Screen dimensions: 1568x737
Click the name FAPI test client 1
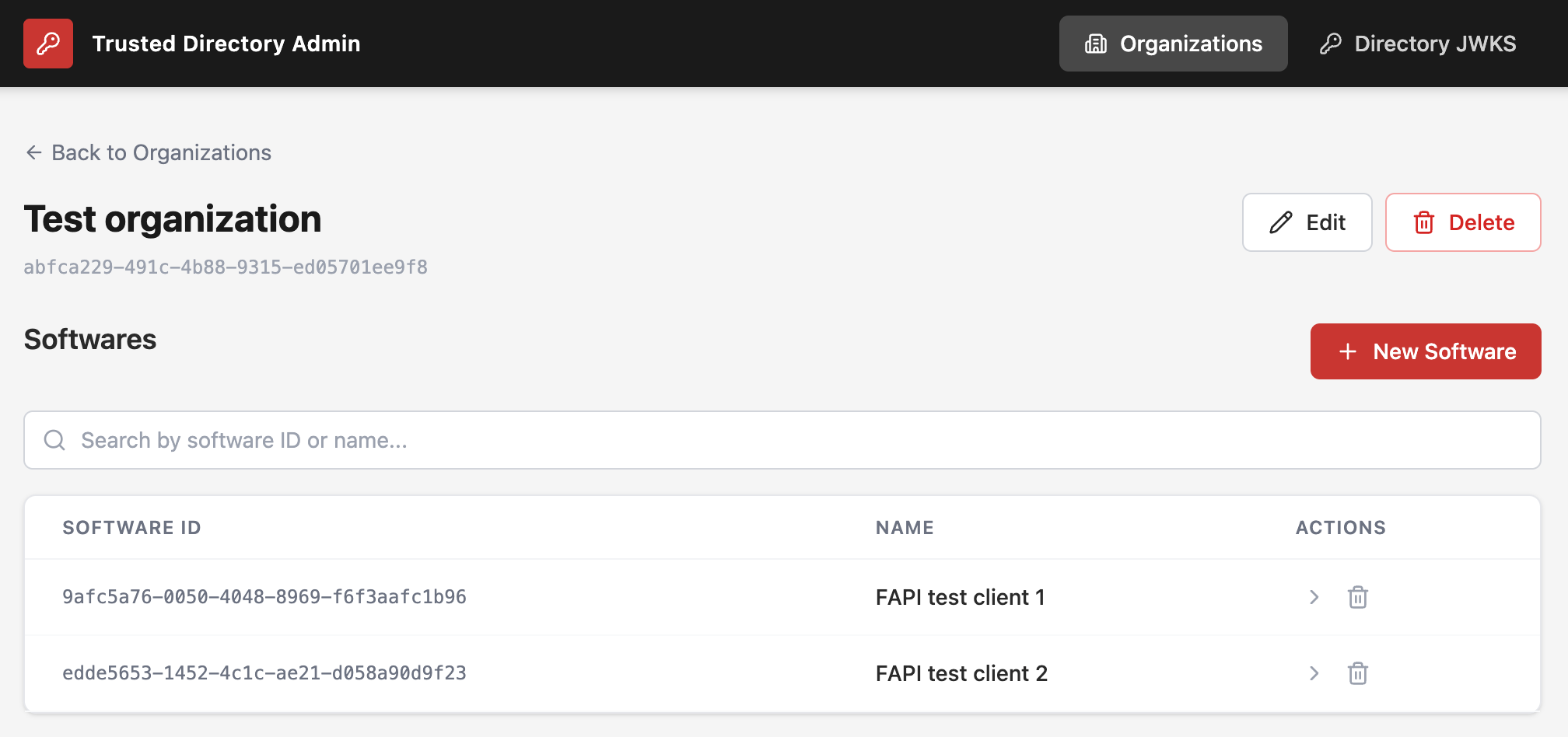[961, 597]
